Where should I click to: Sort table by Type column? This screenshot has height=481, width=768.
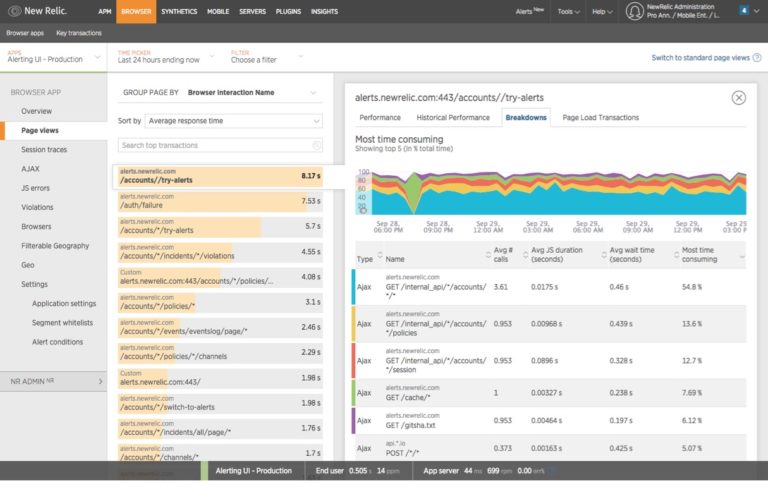point(365,258)
